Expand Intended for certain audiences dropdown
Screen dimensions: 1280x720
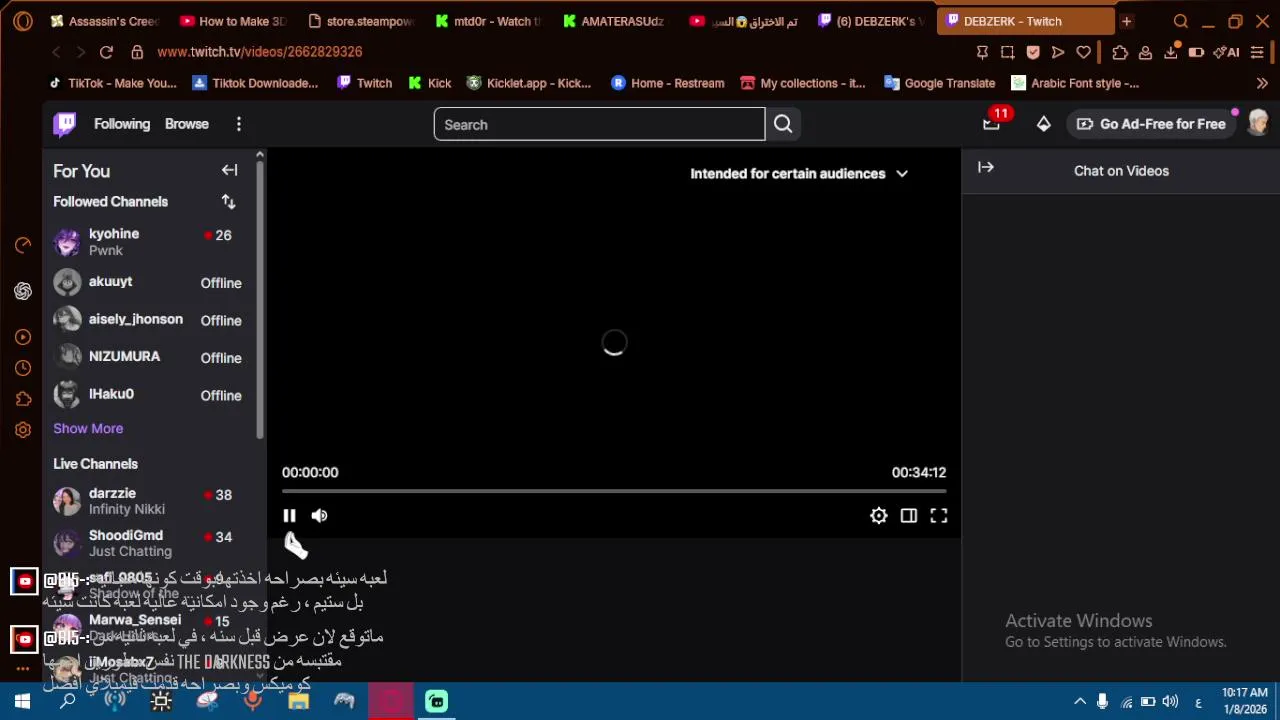(799, 174)
